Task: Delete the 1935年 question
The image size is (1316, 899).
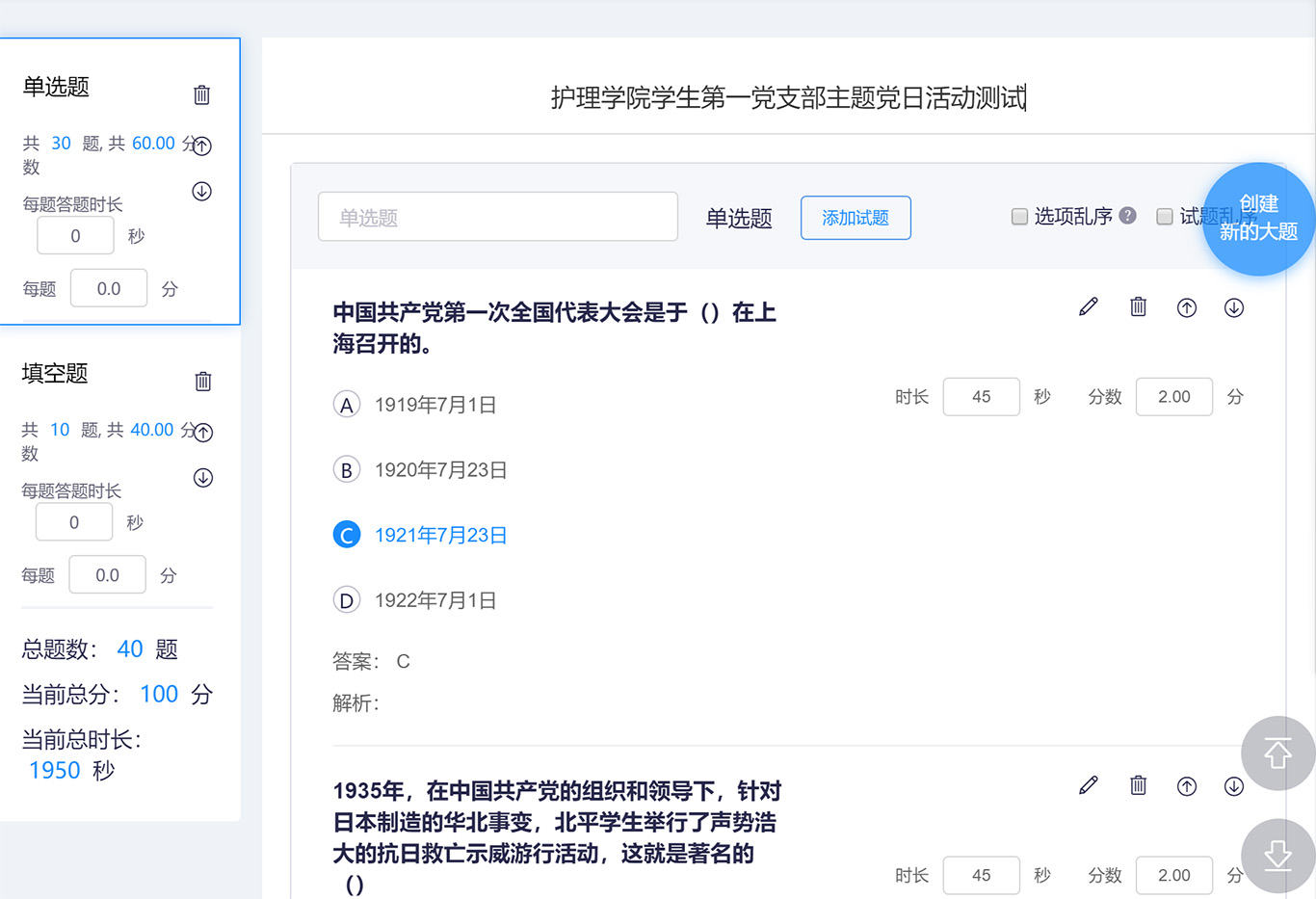Action: 1138,786
